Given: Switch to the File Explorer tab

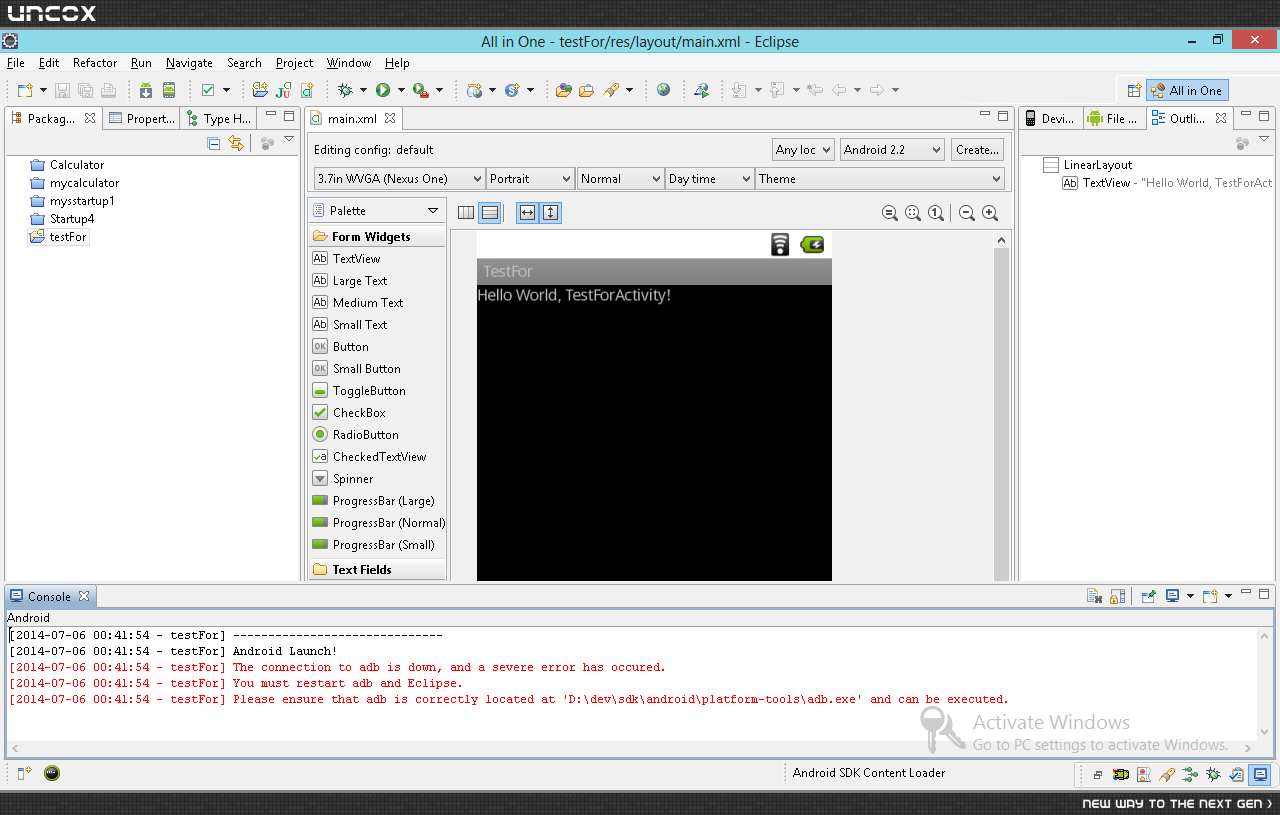Looking at the screenshot, I should click(x=1113, y=118).
